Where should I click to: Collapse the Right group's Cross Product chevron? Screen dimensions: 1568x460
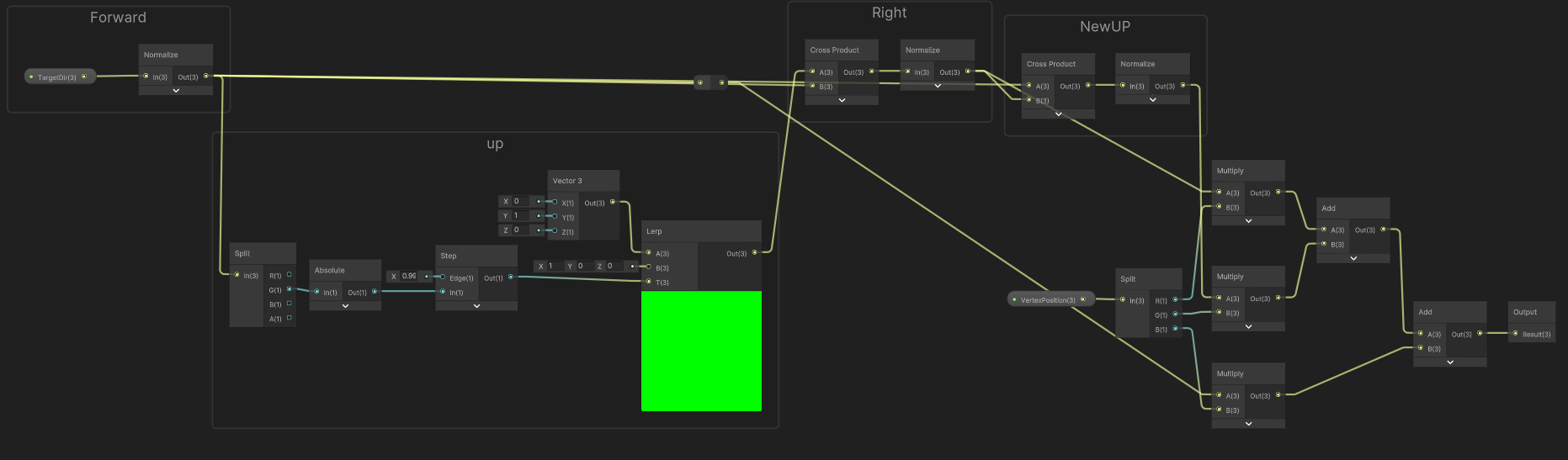(842, 100)
